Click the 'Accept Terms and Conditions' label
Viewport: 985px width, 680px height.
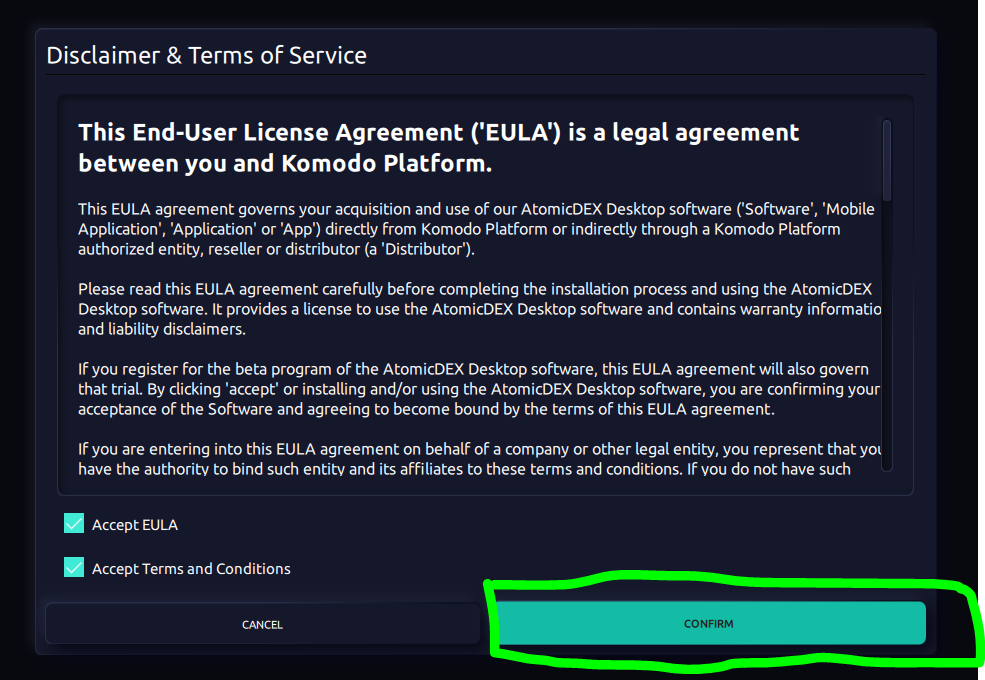tap(191, 569)
